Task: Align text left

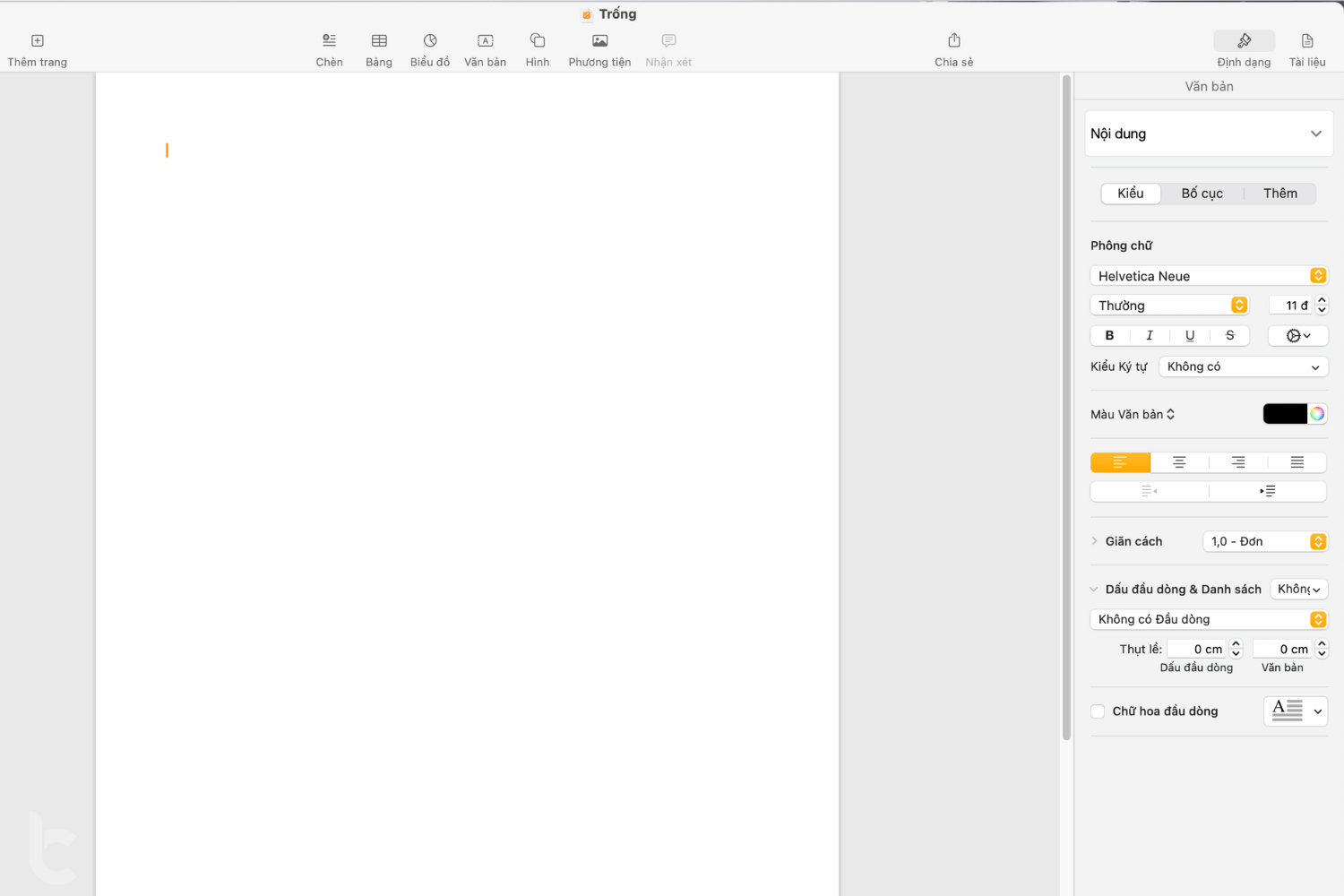Action: tap(1120, 462)
